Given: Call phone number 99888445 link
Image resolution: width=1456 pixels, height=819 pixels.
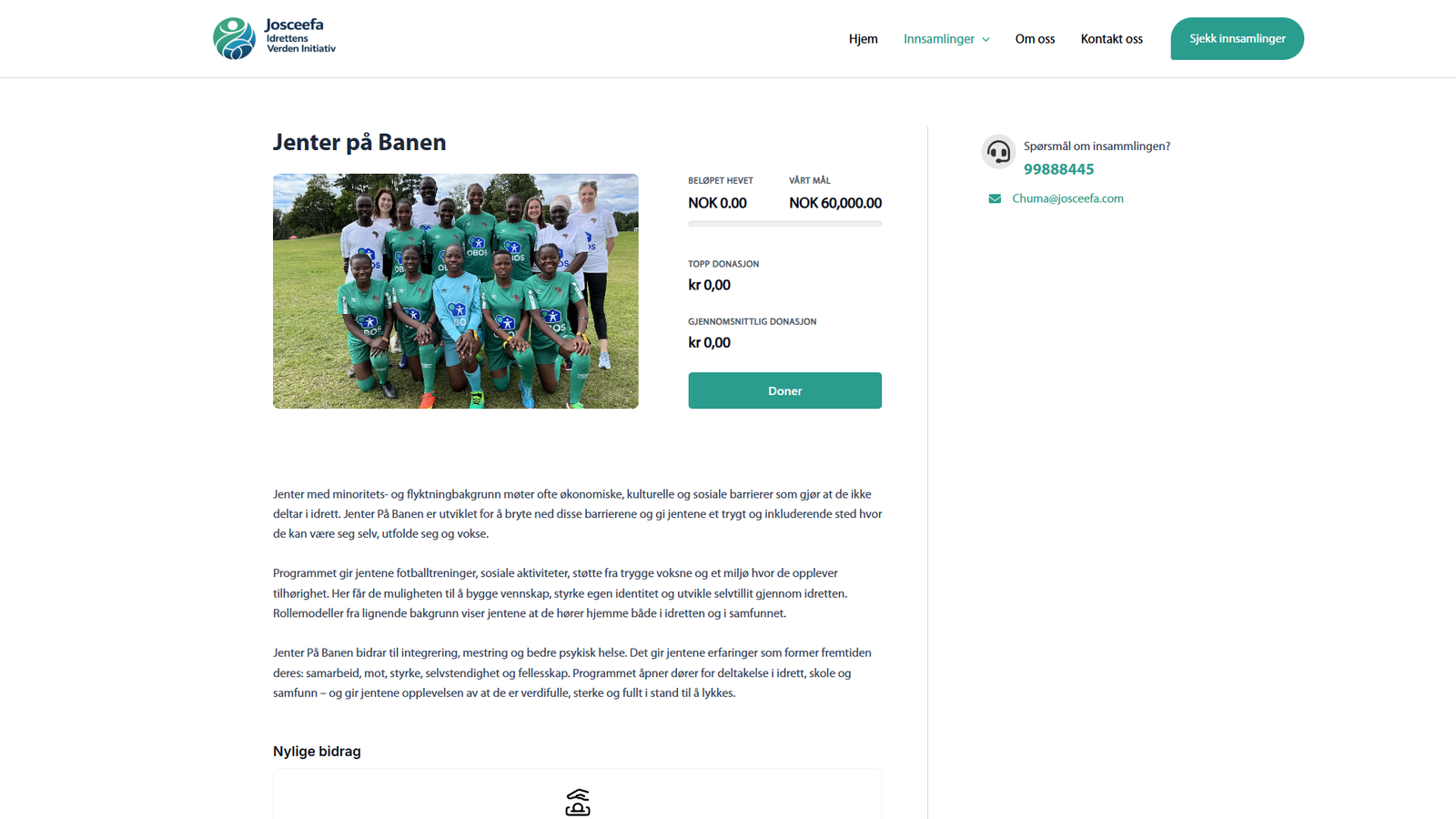Looking at the screenshot, I should [x=1058, y=169].
